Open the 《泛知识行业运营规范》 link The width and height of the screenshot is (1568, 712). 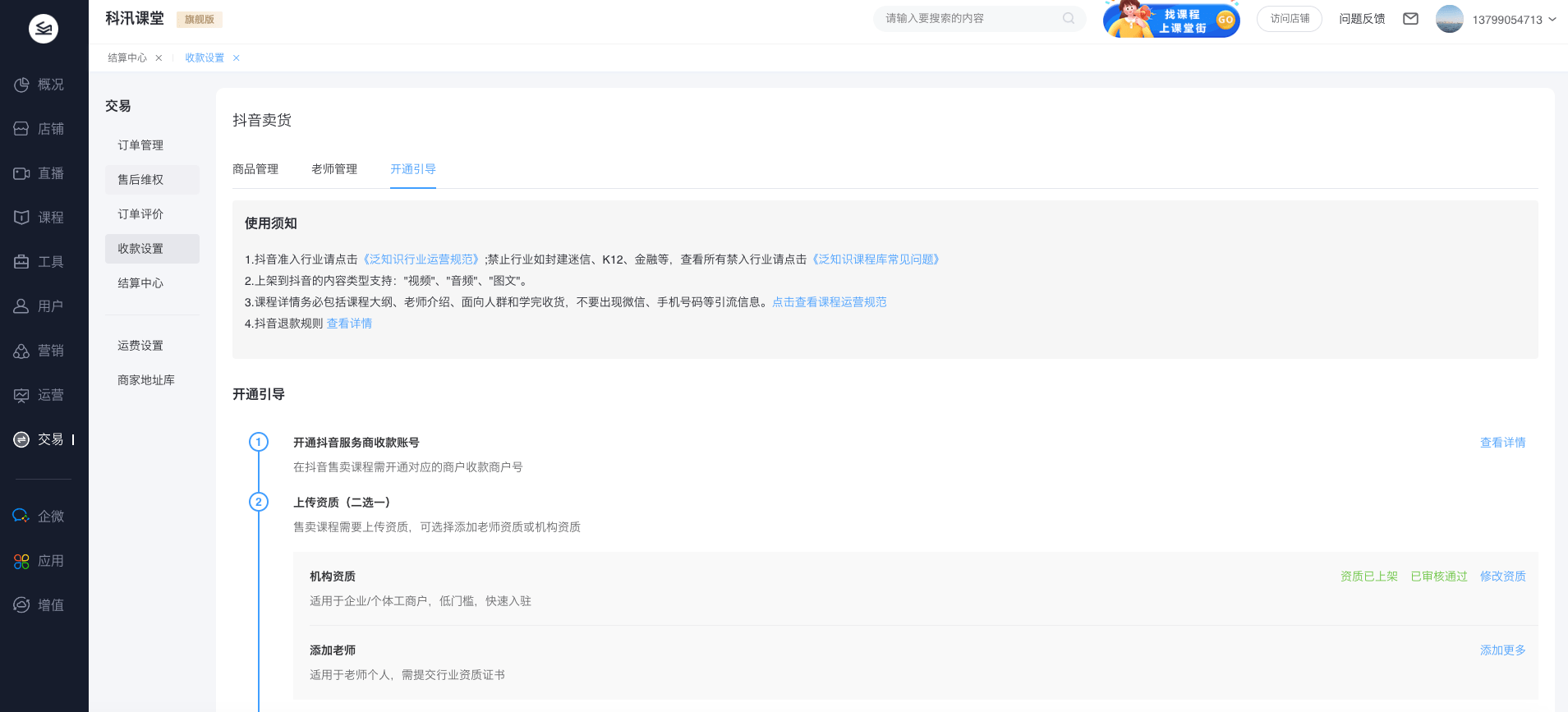421,260
